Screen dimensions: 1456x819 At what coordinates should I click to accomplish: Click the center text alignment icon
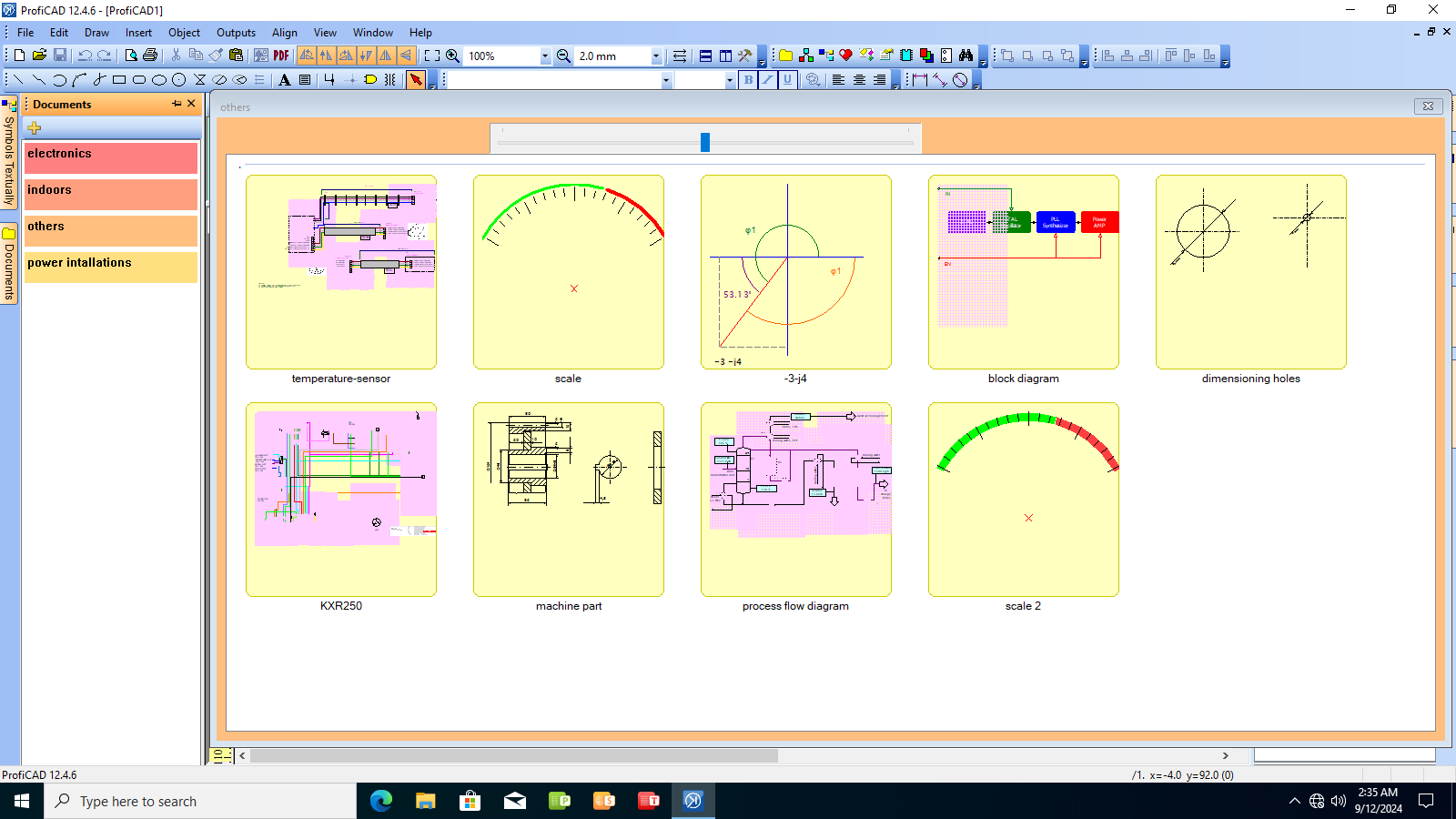[x=858, y=80]
